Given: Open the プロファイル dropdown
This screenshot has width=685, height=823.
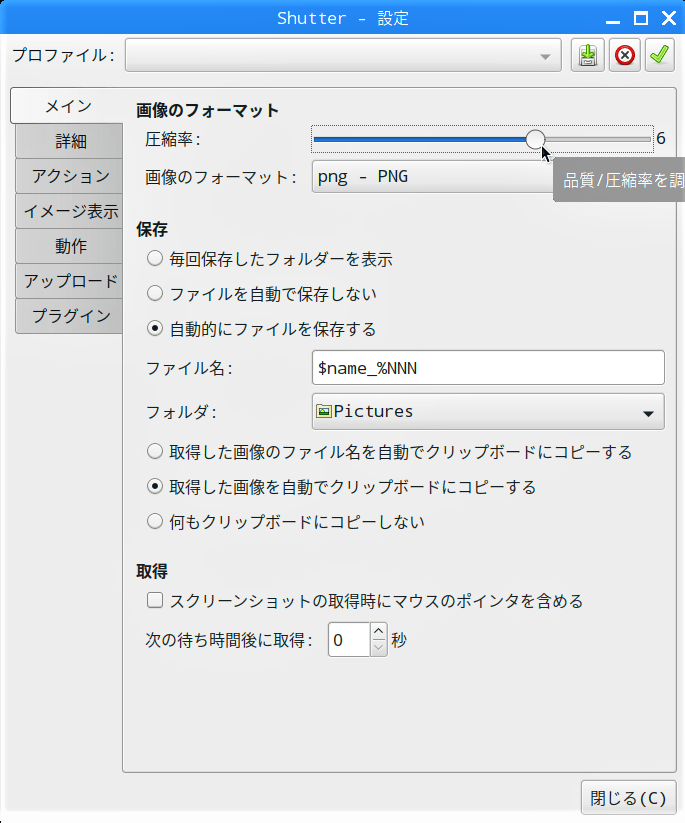Looking at the screenshot, I should point(343,55).
